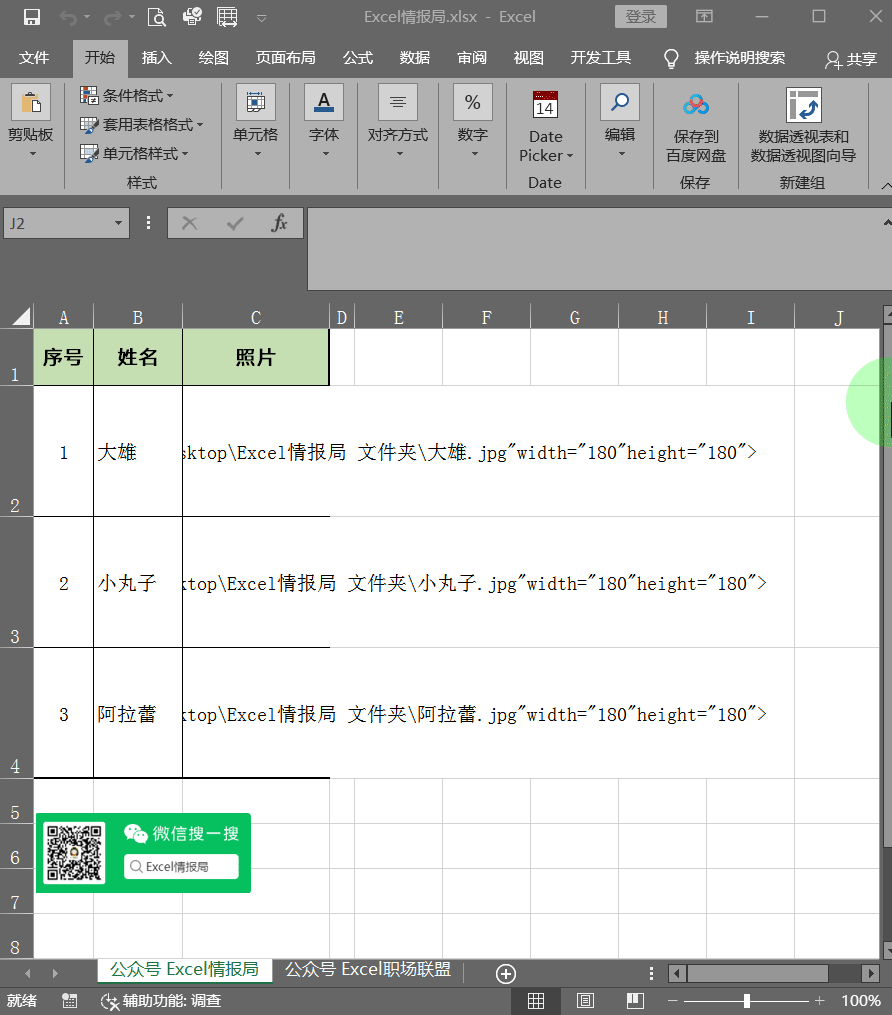
Task: Click the cell containing 大雄
Action: 138,452
